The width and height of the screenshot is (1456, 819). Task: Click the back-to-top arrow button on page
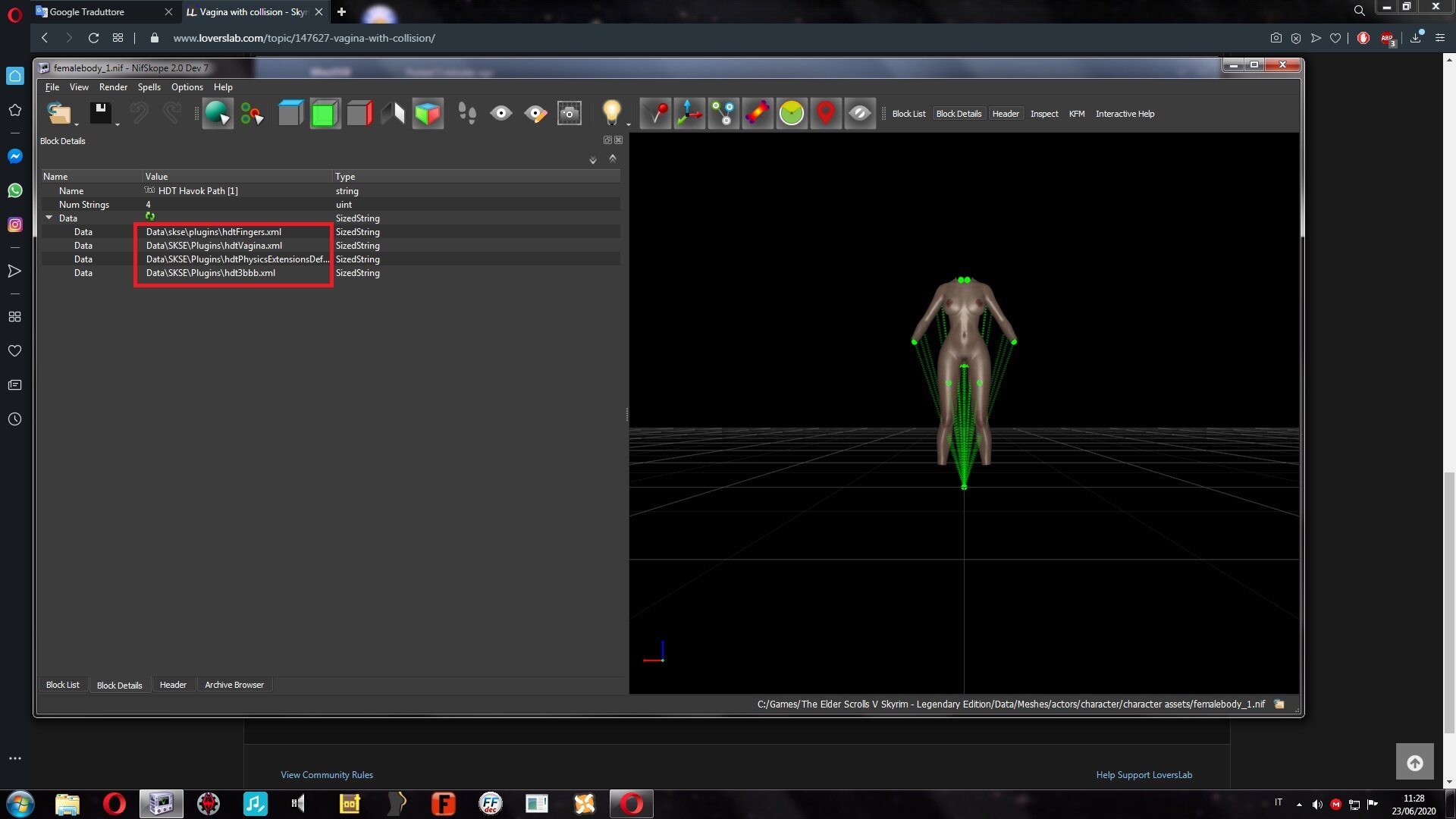pyautogui.click(x=1414, y=762)
